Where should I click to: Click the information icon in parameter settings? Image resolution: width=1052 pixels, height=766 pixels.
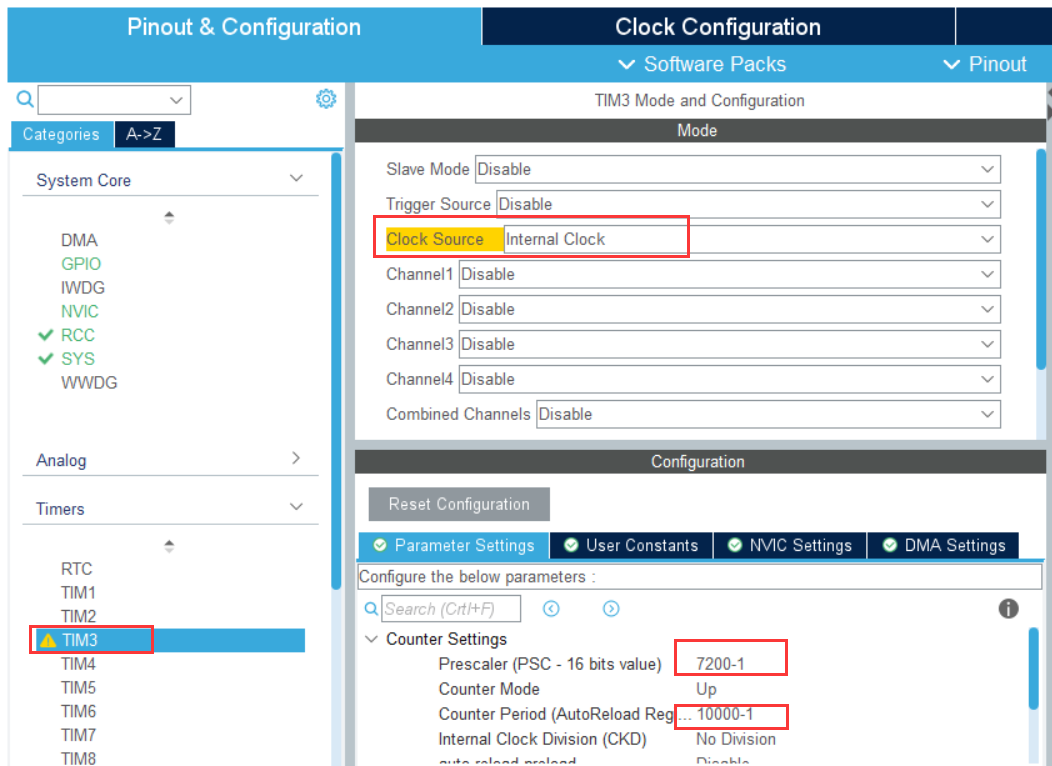pos(1008,609)
